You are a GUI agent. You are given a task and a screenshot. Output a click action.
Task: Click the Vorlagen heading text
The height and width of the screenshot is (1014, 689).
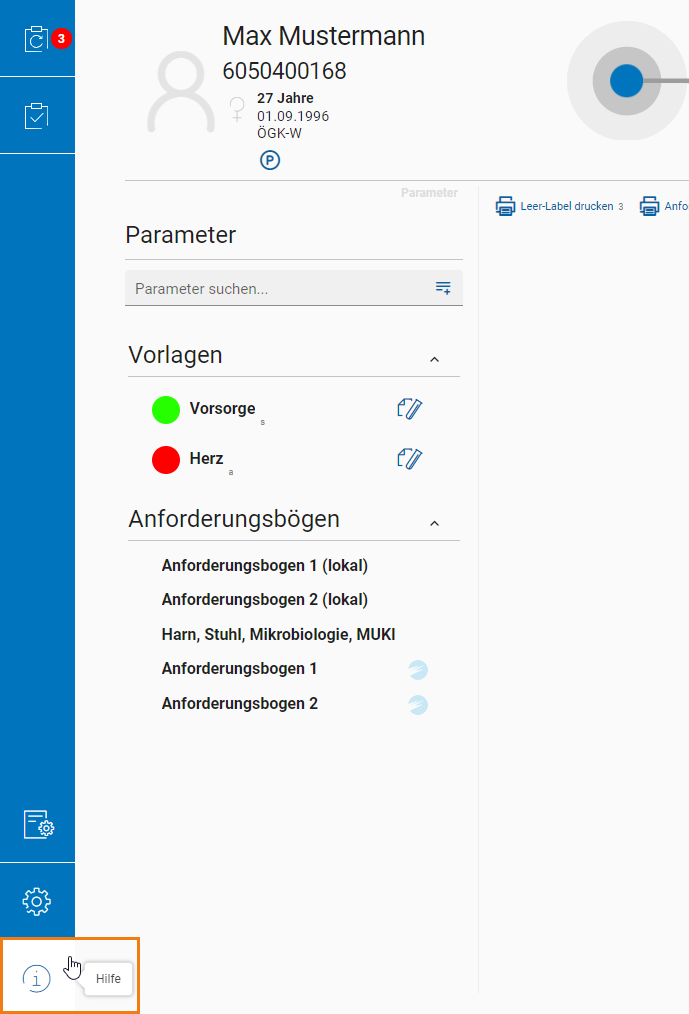point(175,355)
